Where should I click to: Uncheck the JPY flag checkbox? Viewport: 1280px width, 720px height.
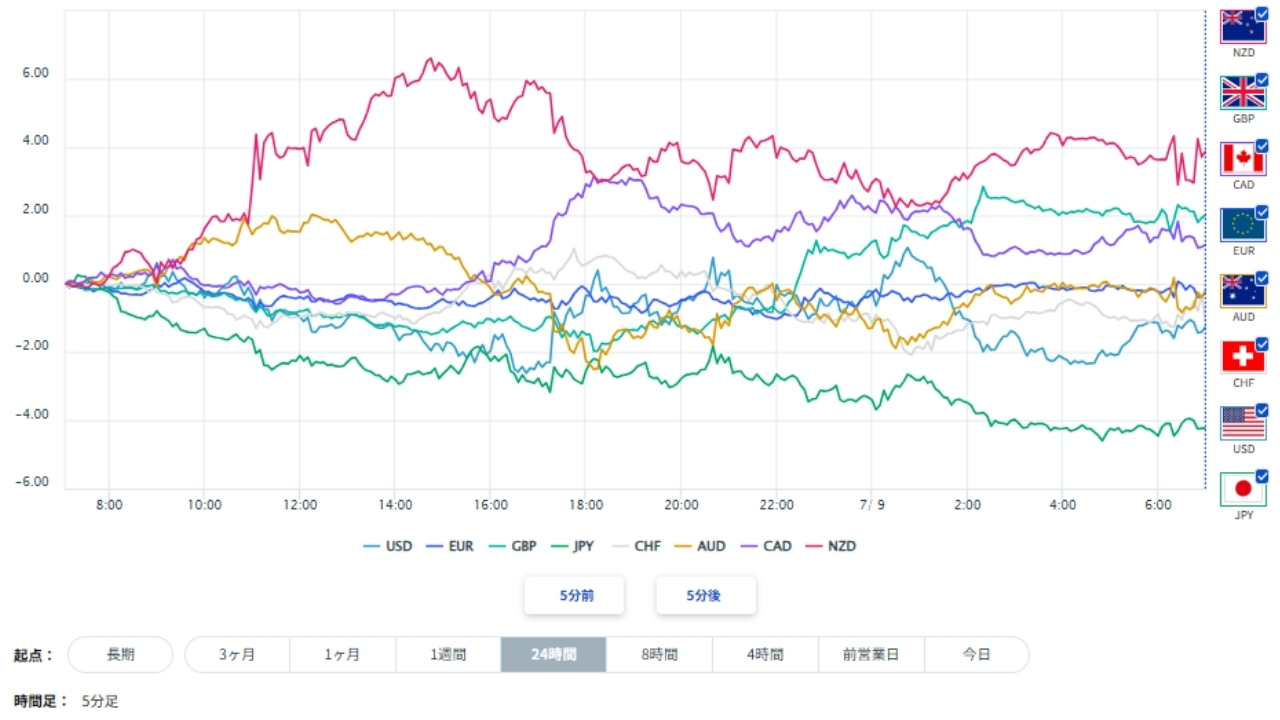click(x=1262, y=476)
